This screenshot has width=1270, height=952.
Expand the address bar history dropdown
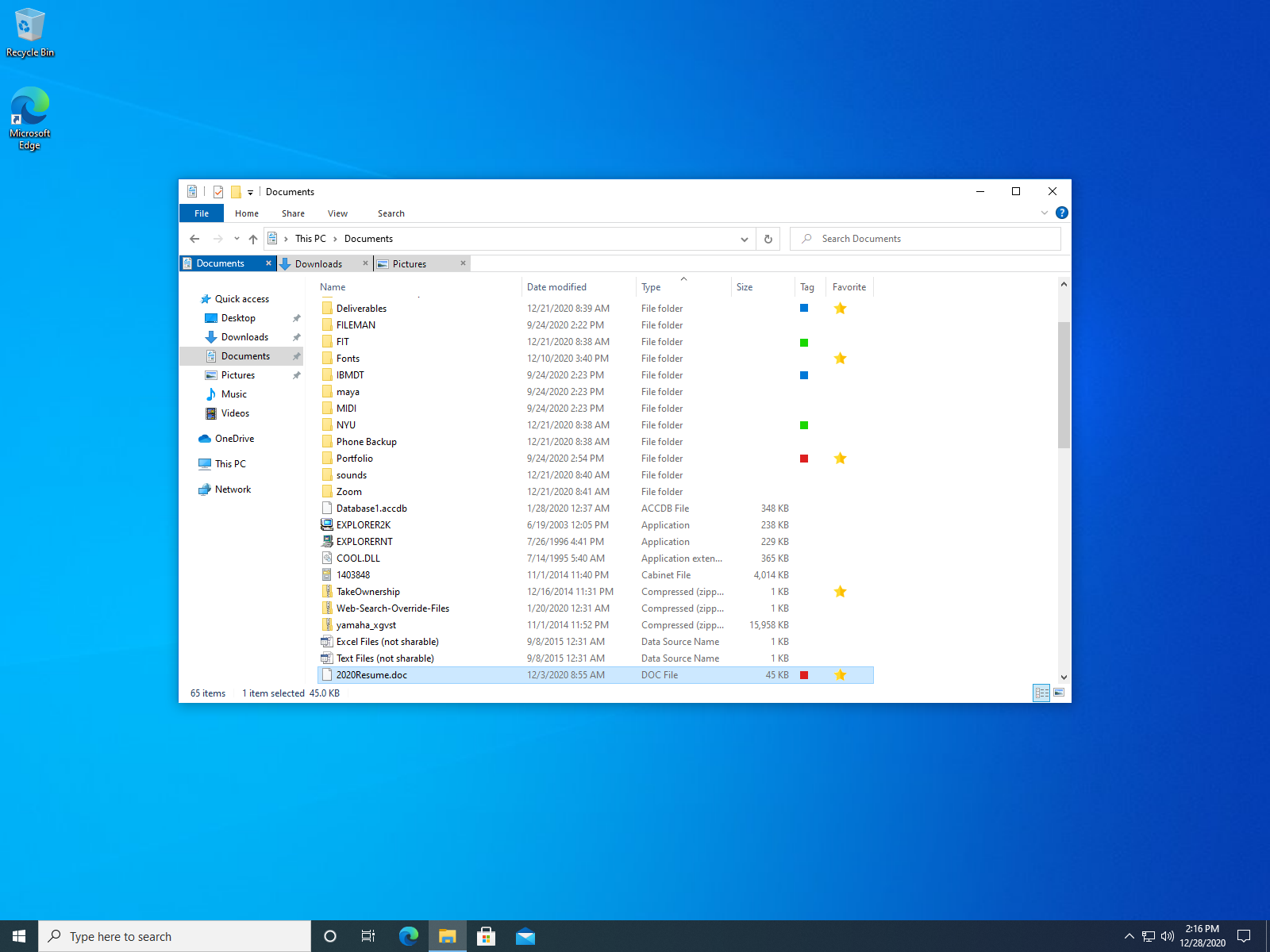click(x=744, y=239)
